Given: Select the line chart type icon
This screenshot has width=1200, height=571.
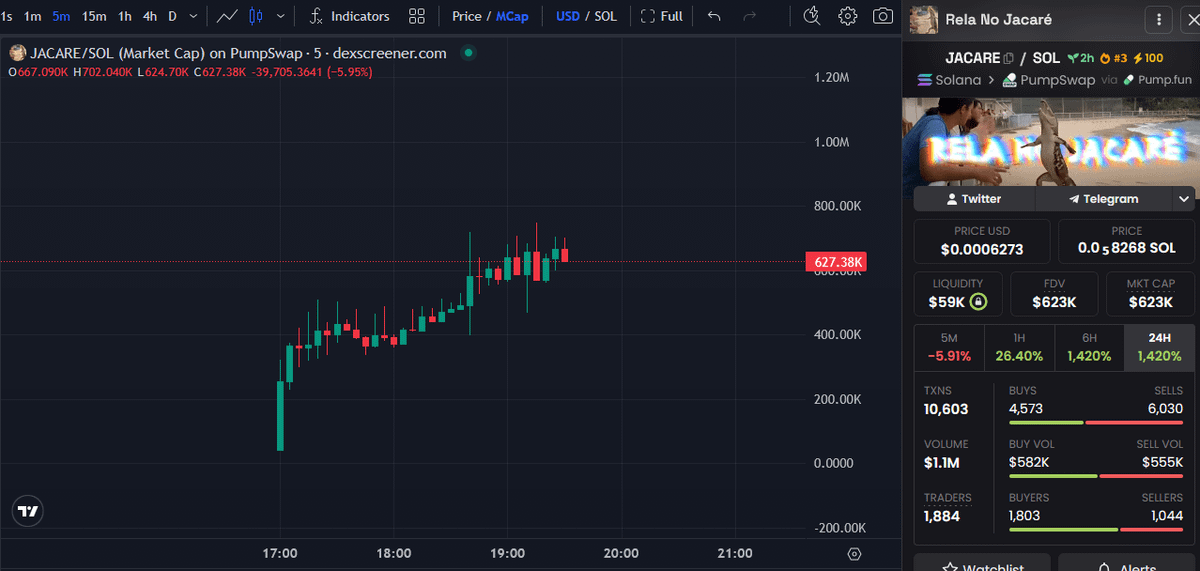Looking at the screenshot, I should [x=228, y=16].
